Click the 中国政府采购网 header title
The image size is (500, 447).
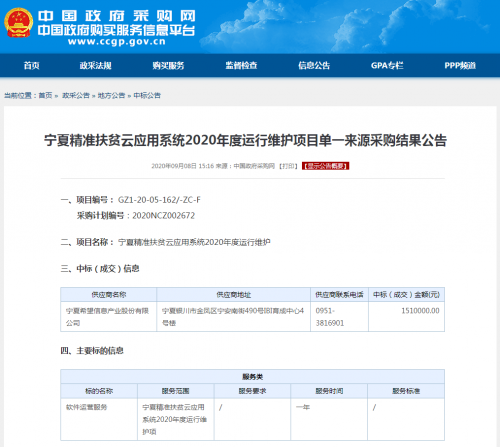pyautogui.click(x=116, y=16)
